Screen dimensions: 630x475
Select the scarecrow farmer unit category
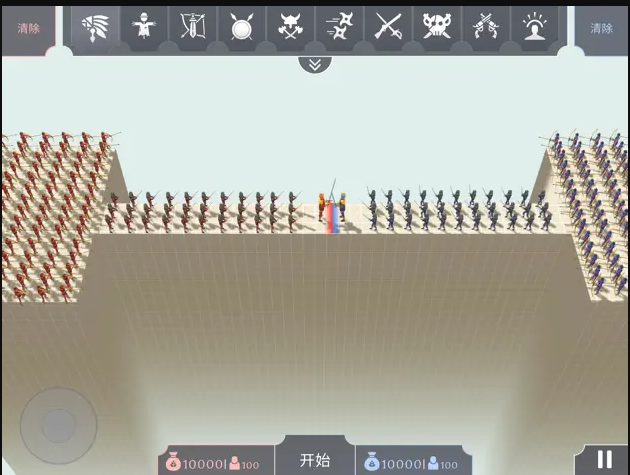(x=144, y=27)
